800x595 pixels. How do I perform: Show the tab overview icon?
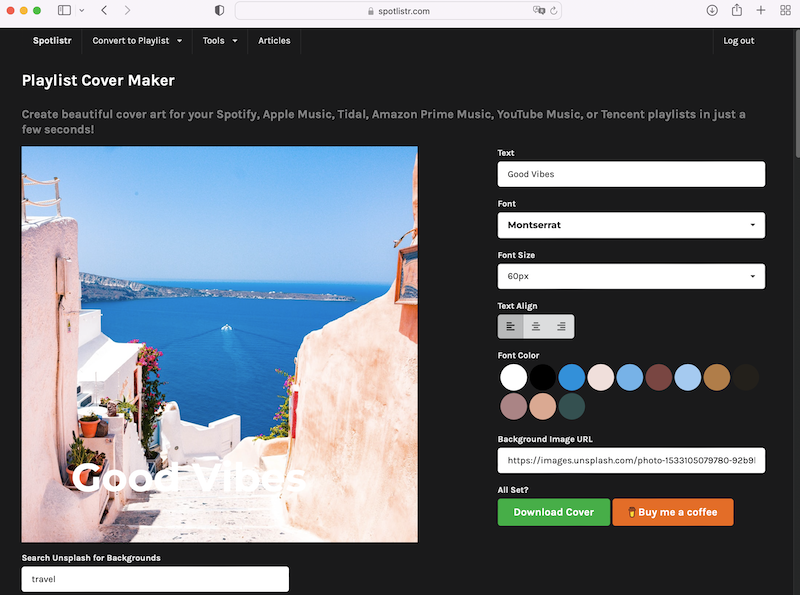pos(785,10)
